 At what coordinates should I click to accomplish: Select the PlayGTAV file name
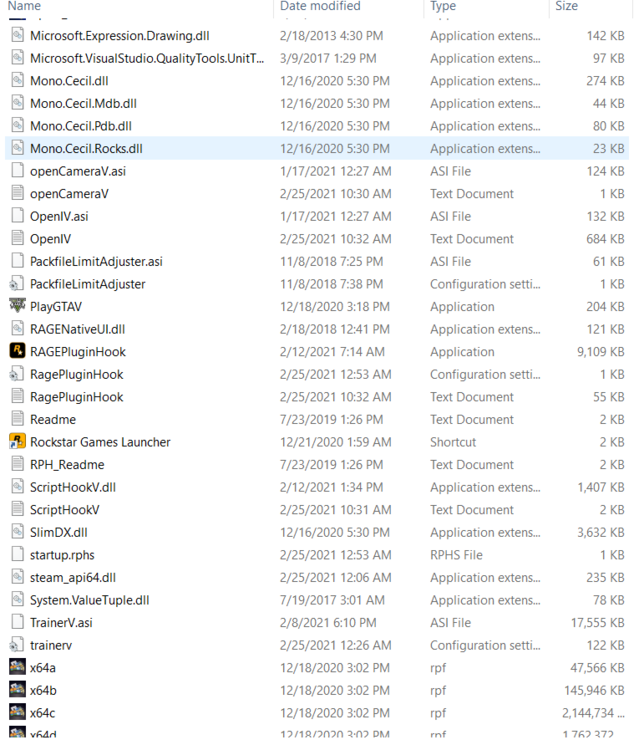tap(56, 307)
